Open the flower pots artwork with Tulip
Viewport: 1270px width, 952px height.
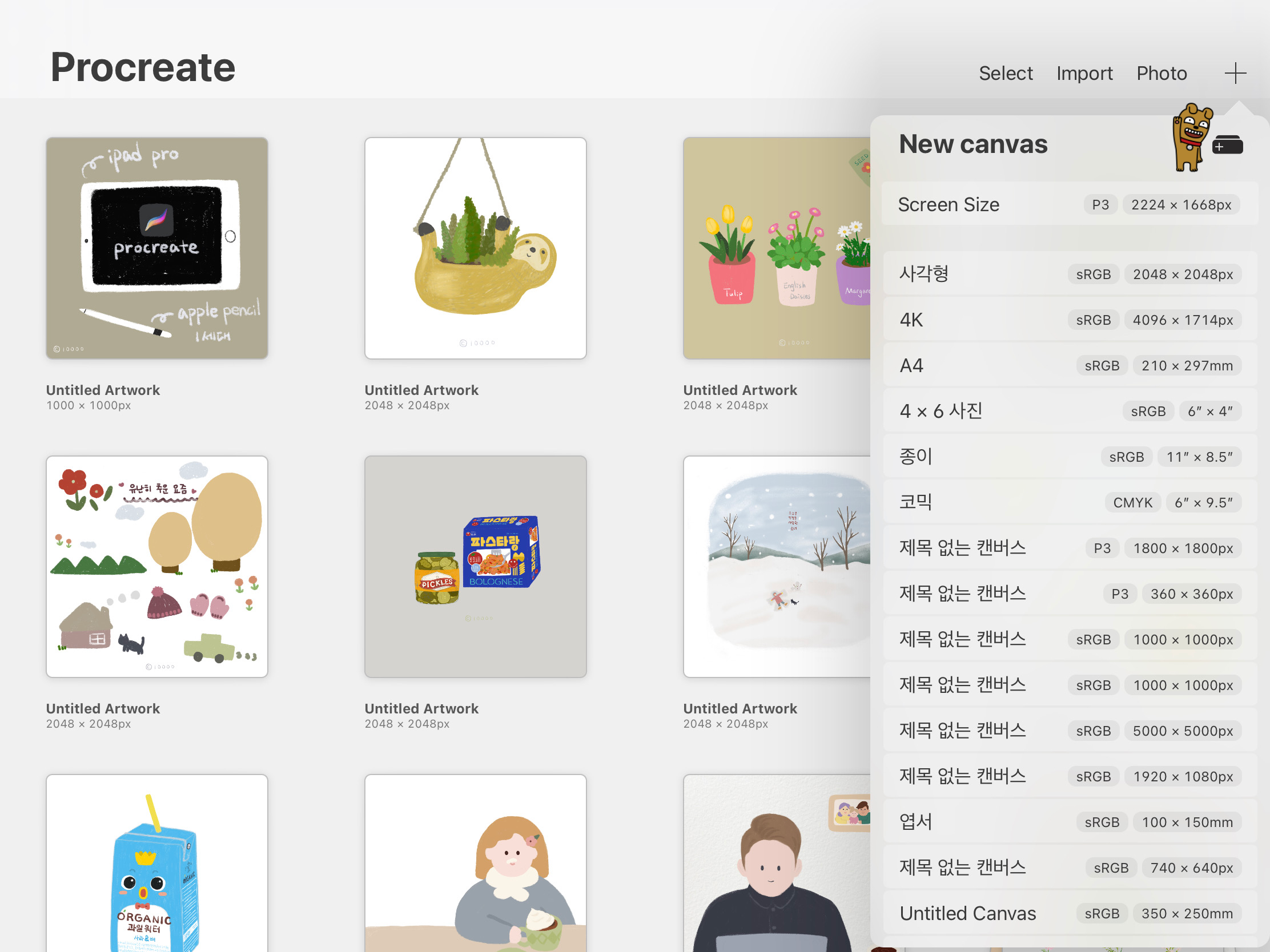(x=777, y=248)
